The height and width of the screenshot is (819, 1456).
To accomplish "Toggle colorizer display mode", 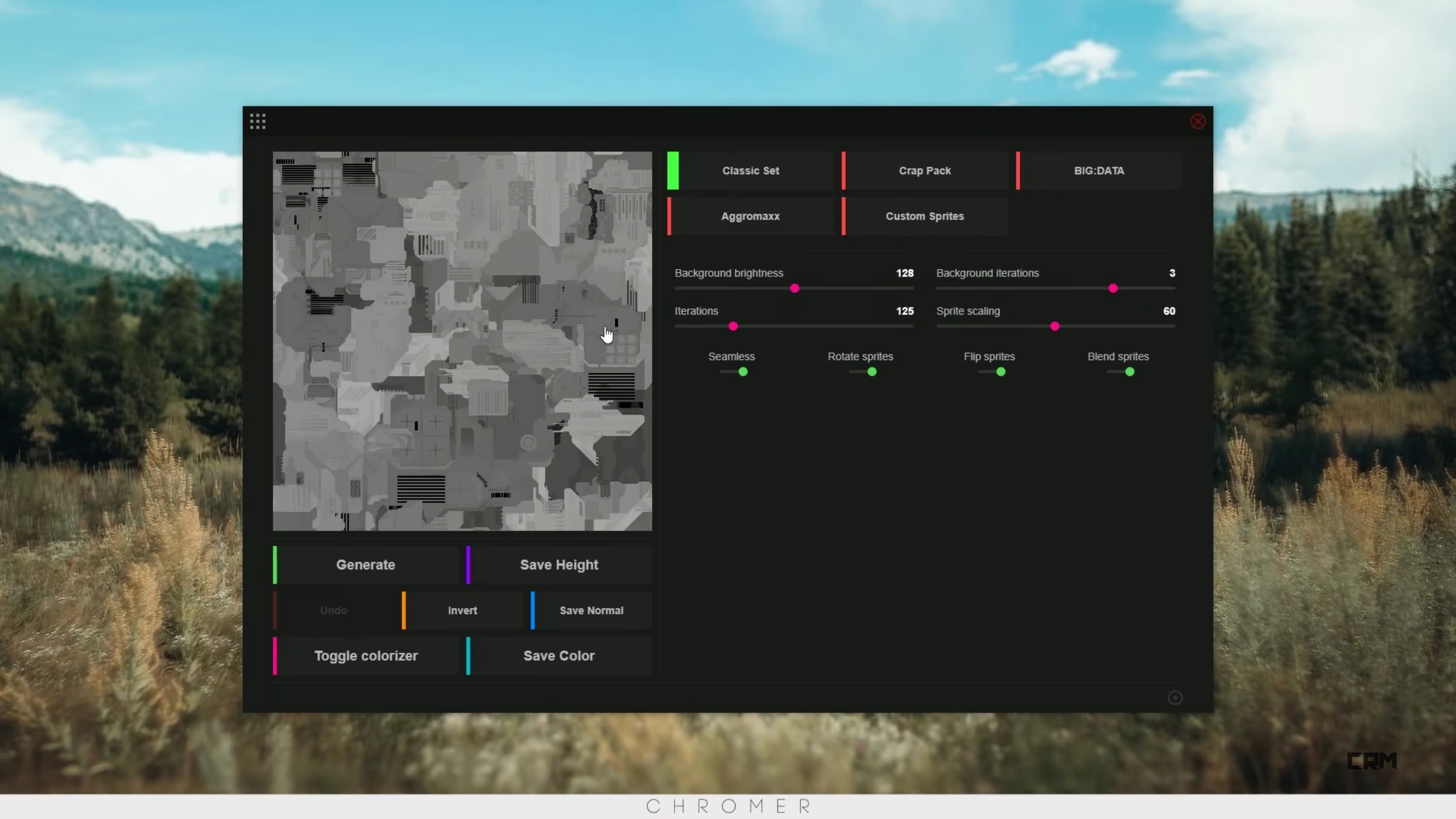I will pyautogui.click(x=365, y=655).
